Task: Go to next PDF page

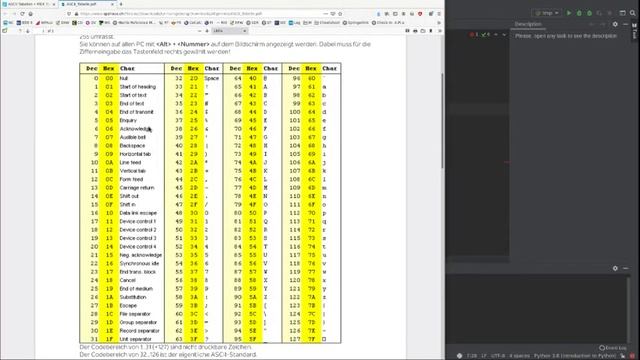Action: click(27, 31)
